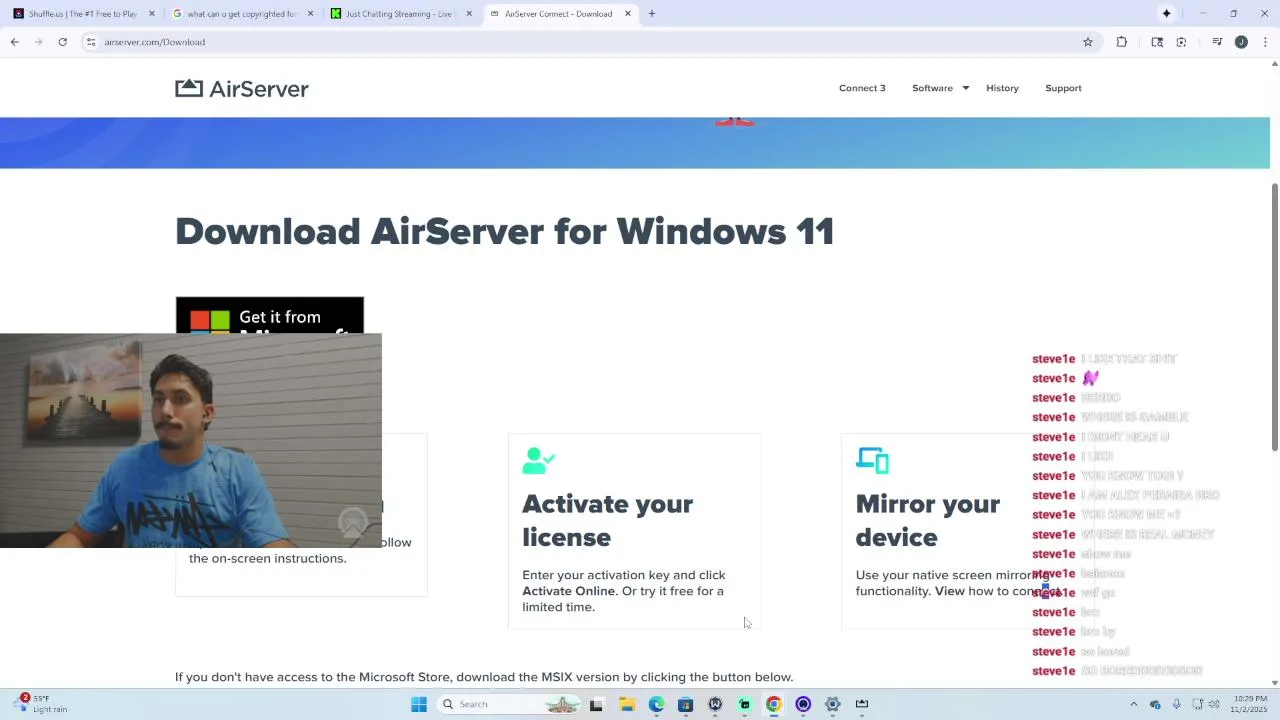Open File Explorer from taskbar
This screenshot has width=1280, height=720.
coord(627,704)
